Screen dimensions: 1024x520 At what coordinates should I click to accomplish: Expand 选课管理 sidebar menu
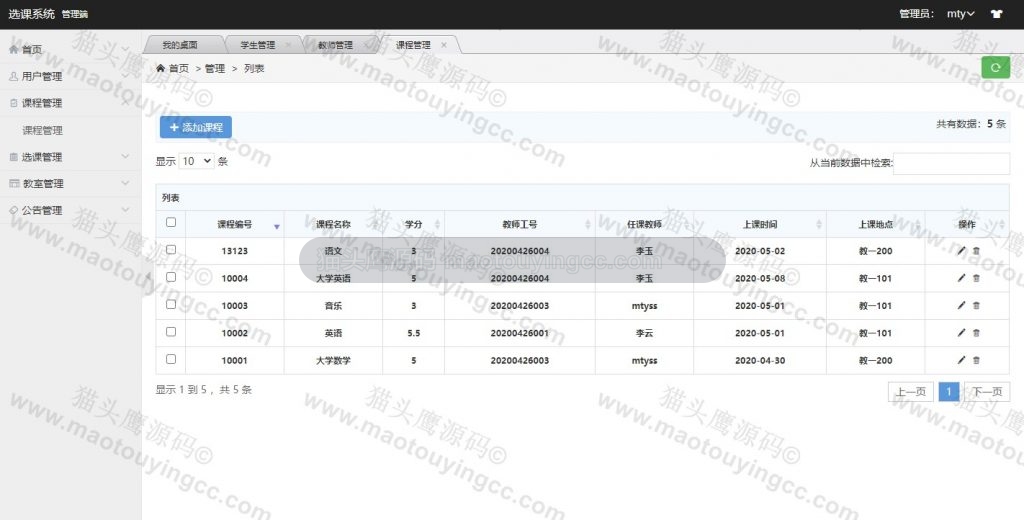(71, 157)
